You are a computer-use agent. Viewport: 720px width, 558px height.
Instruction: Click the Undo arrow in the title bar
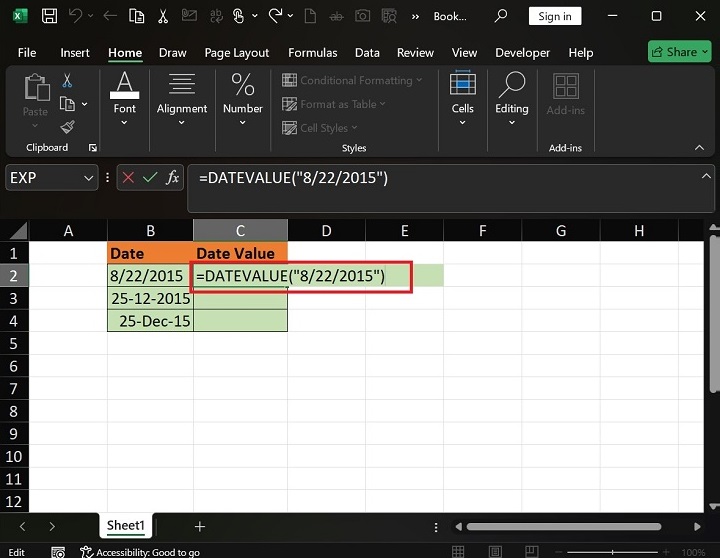(x=75, y=16)
